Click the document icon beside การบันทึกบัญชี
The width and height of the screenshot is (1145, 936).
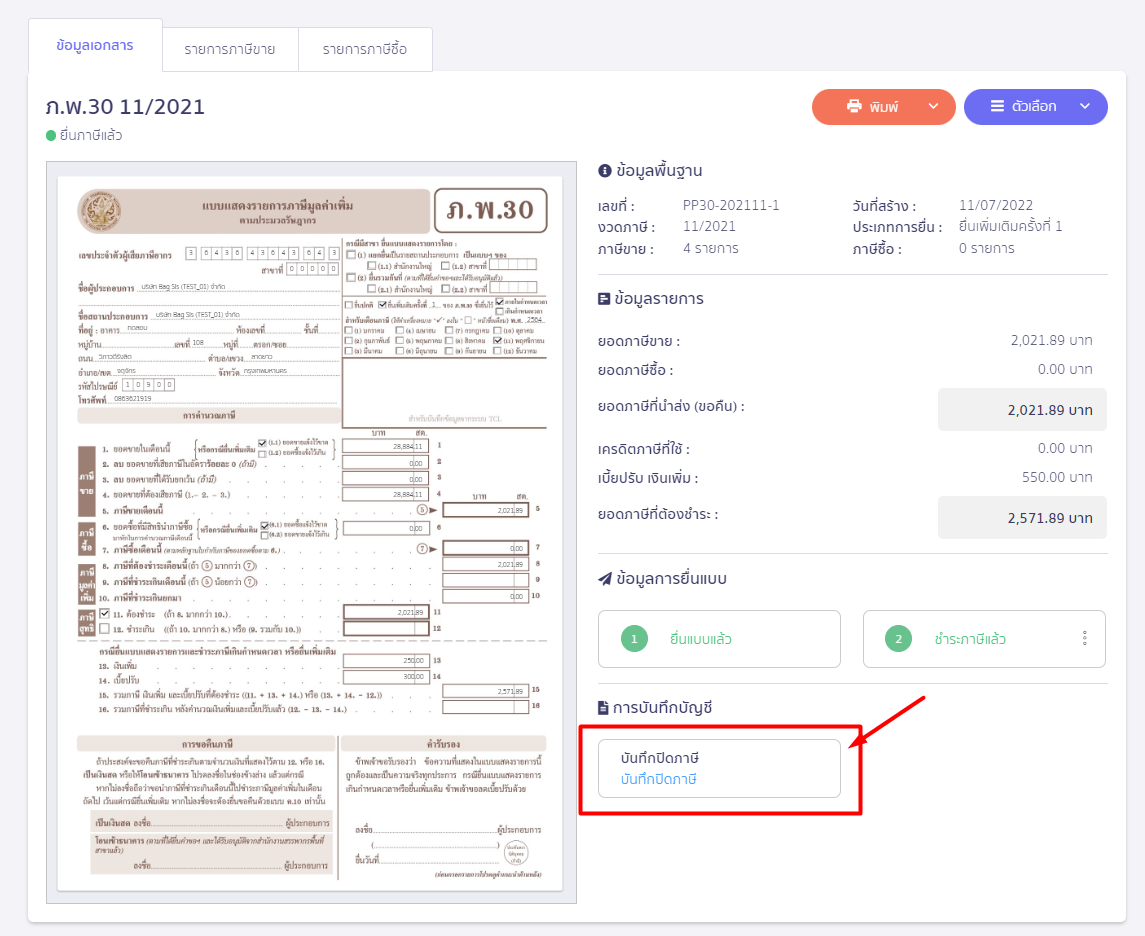(603, 708)
